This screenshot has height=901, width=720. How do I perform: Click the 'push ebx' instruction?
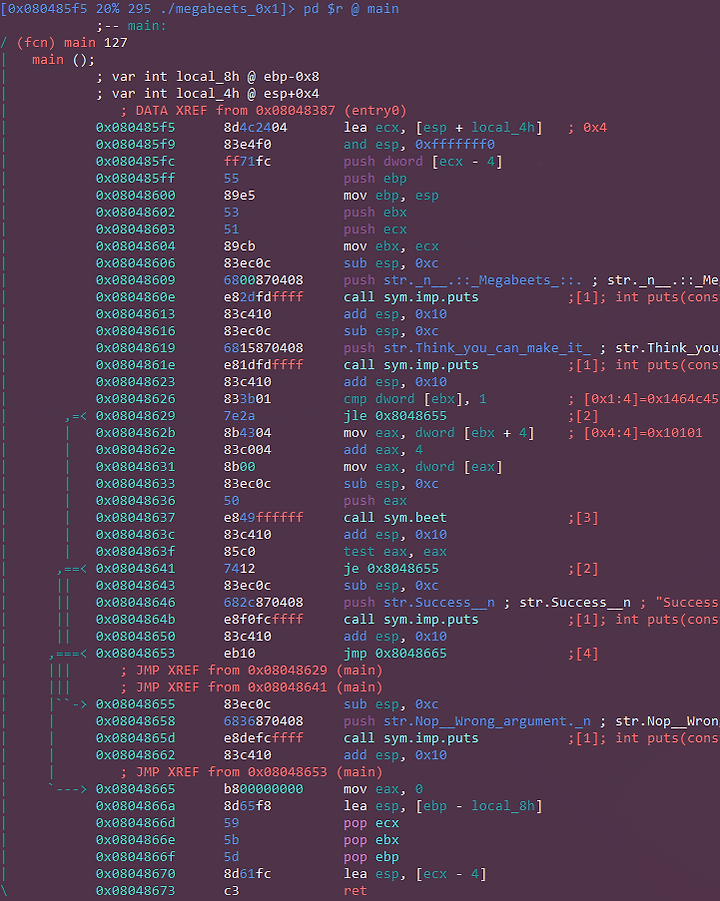[x=375, y=213]
